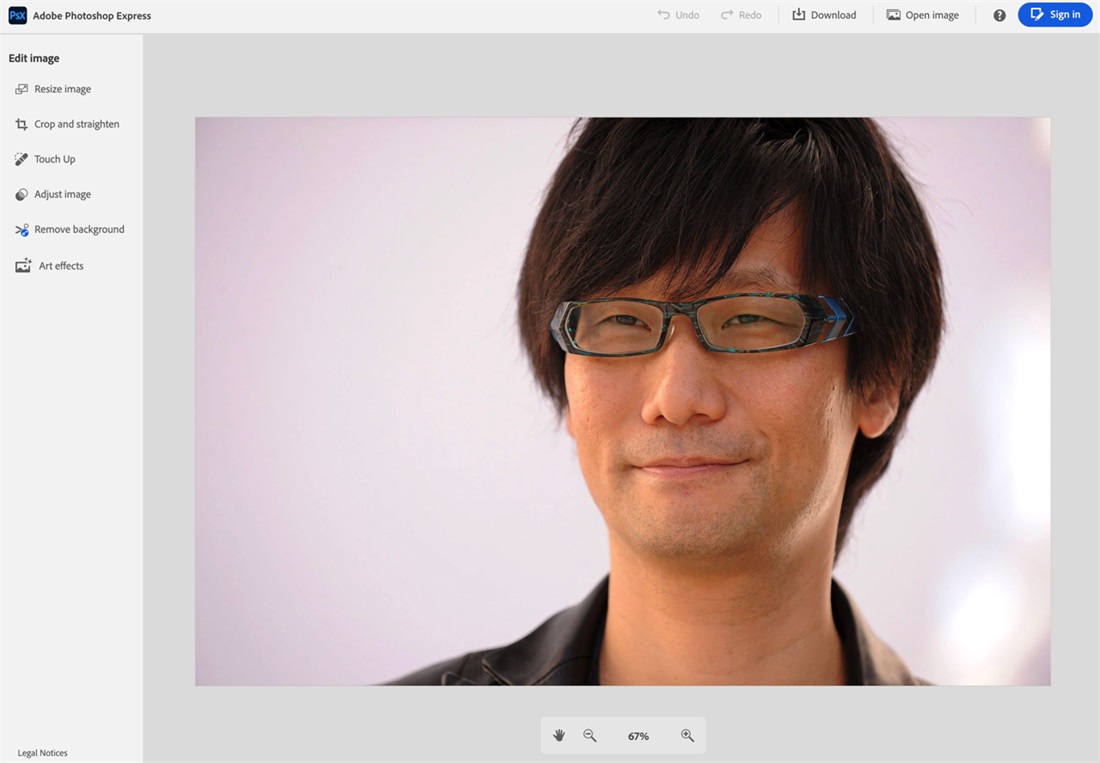The height and width of the screenshot is (763, 1100).
Task: Open a new image via Open image
Action: pyautogui.click(x=921, y=14)
